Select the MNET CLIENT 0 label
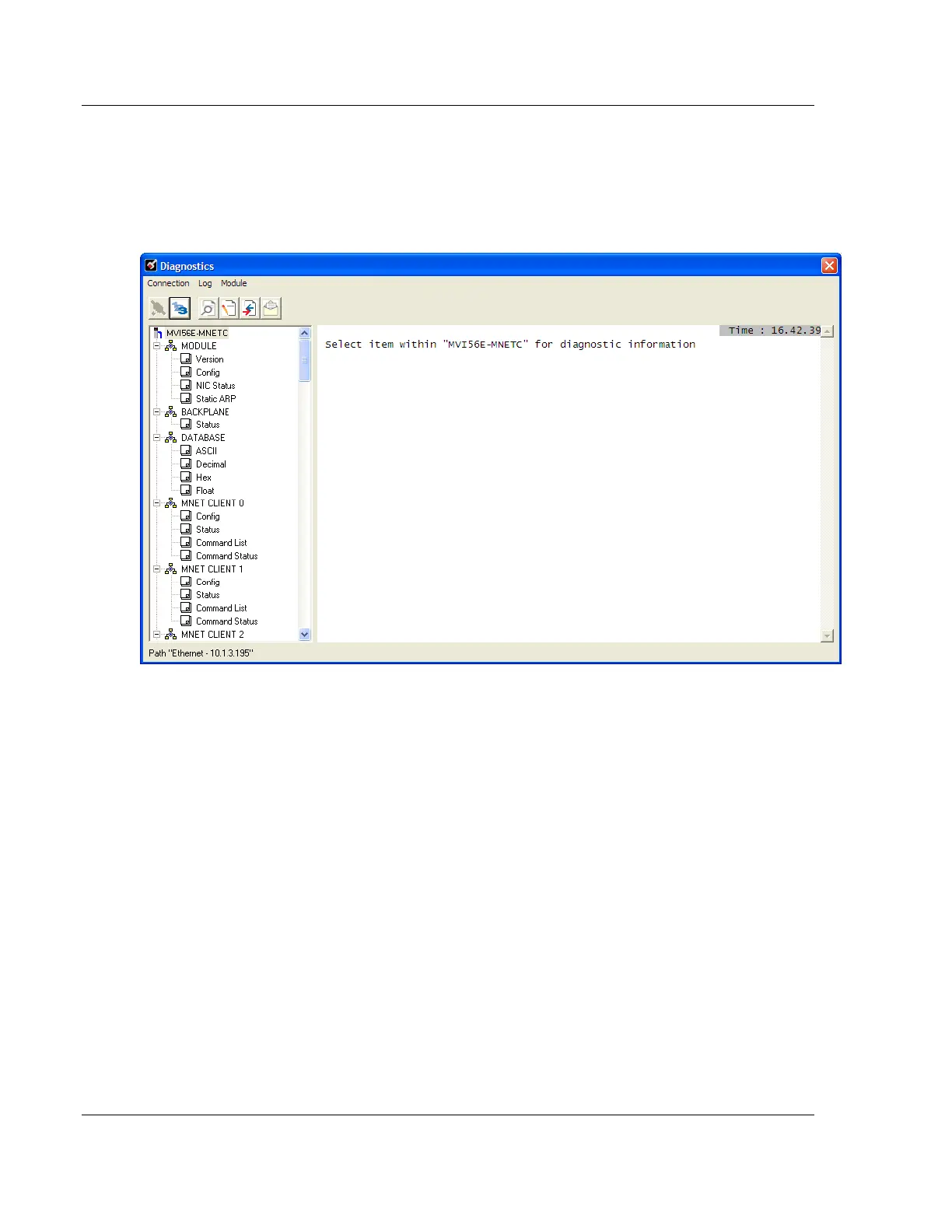952x1232 pixels. click(212, 503)
